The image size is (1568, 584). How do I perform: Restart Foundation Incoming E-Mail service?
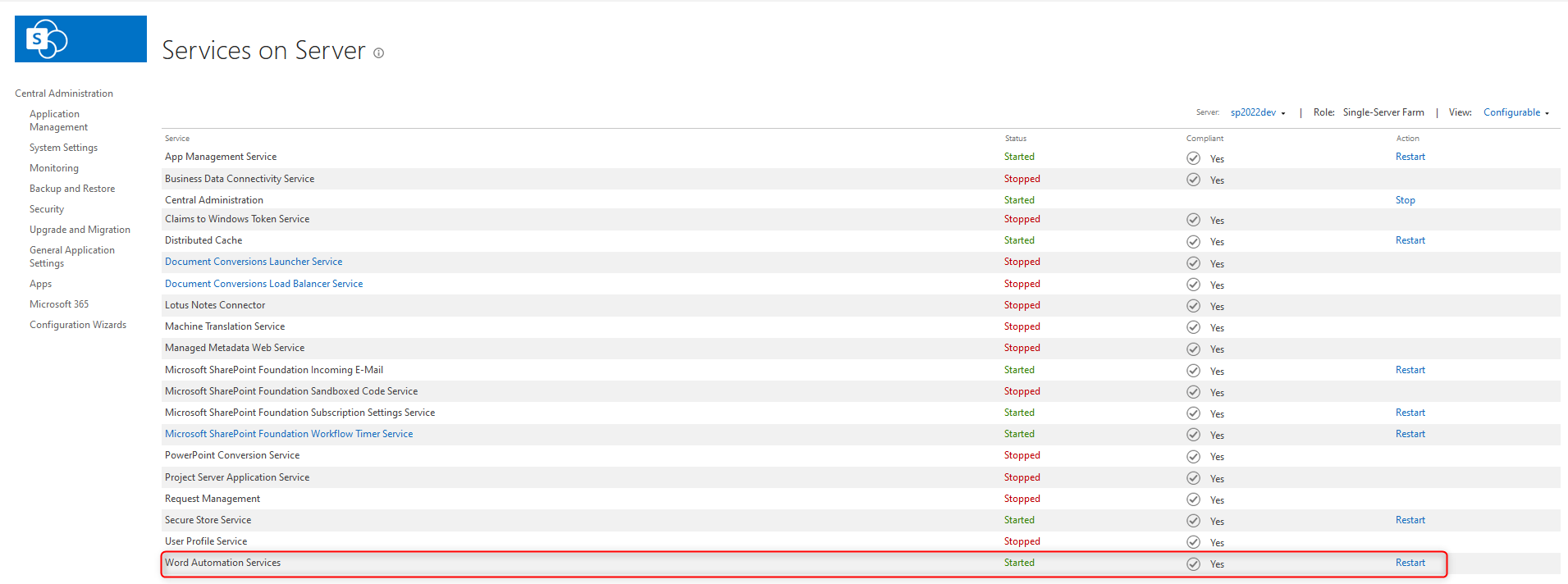pyautogui.click(x=1410, y=370)
